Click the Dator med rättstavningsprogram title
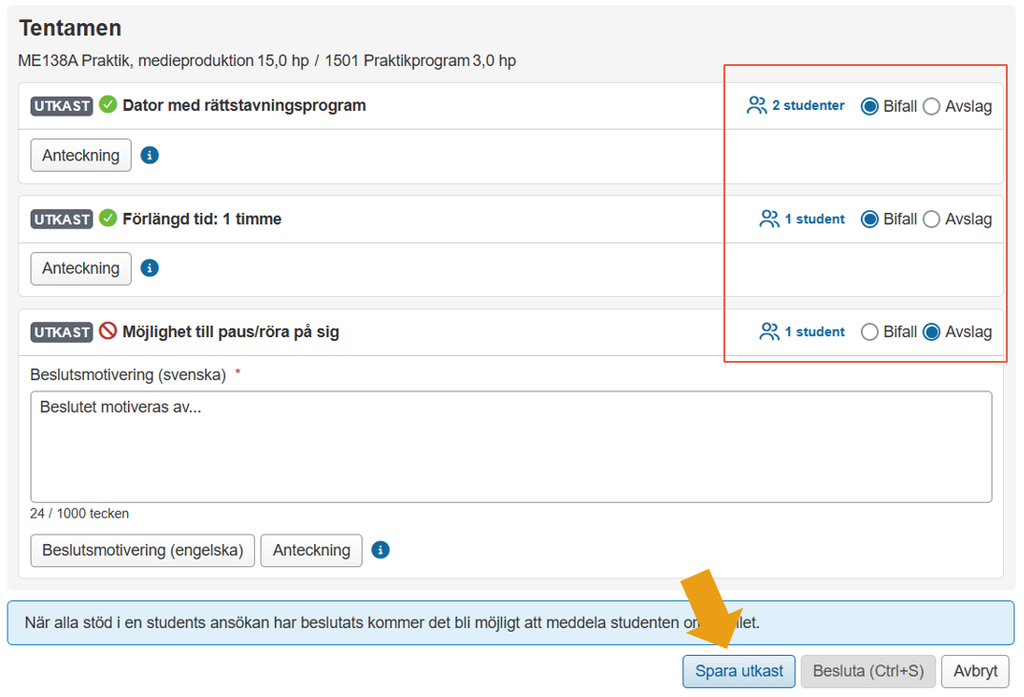This screenshot has width=1024, height=697. coord(244,105)
